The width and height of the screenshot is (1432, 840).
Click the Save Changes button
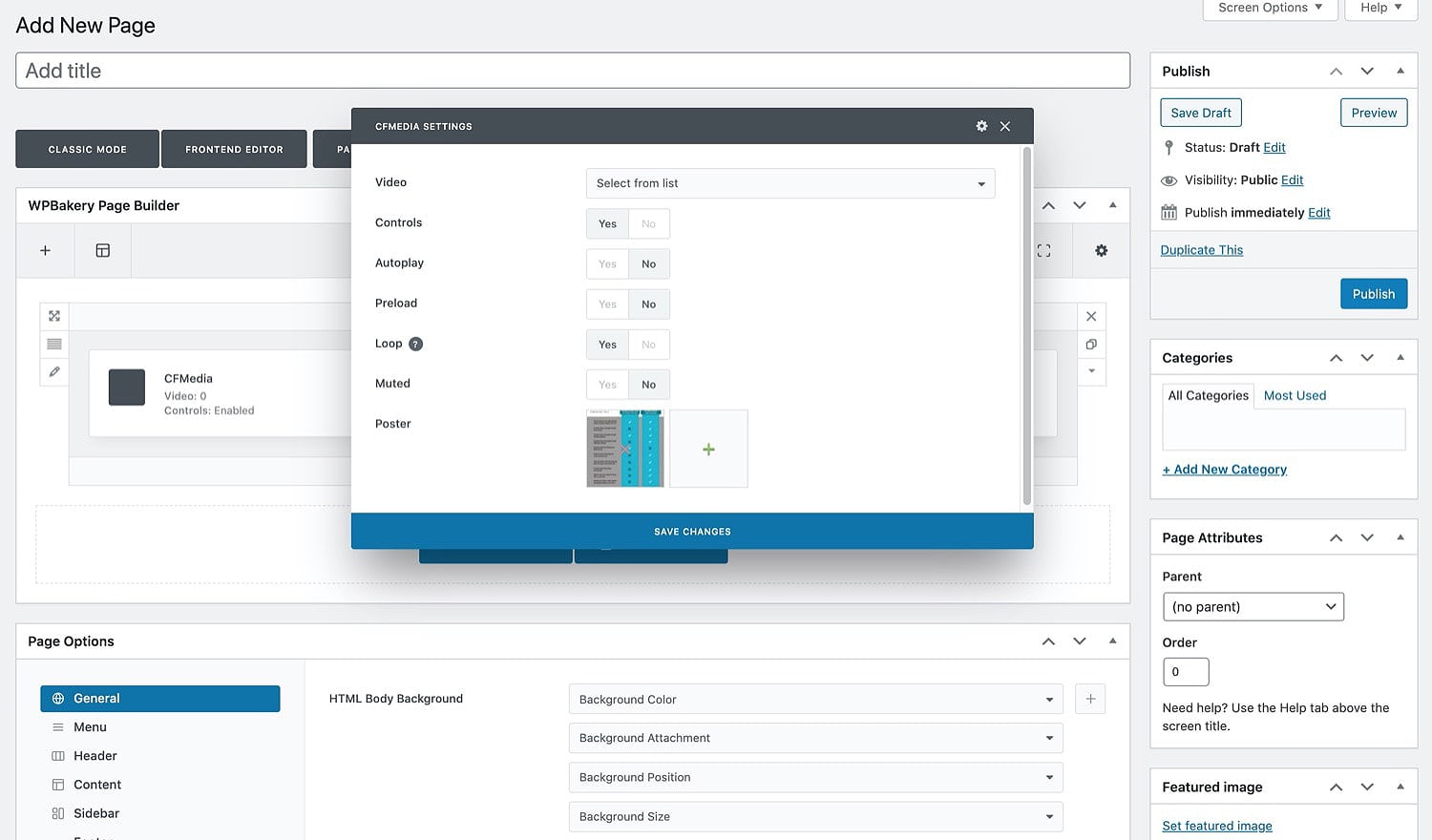pos(692,532)
